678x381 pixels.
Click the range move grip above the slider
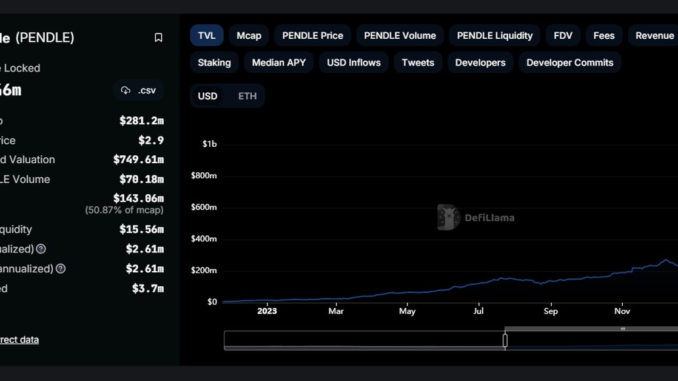[x=623, y=329]
